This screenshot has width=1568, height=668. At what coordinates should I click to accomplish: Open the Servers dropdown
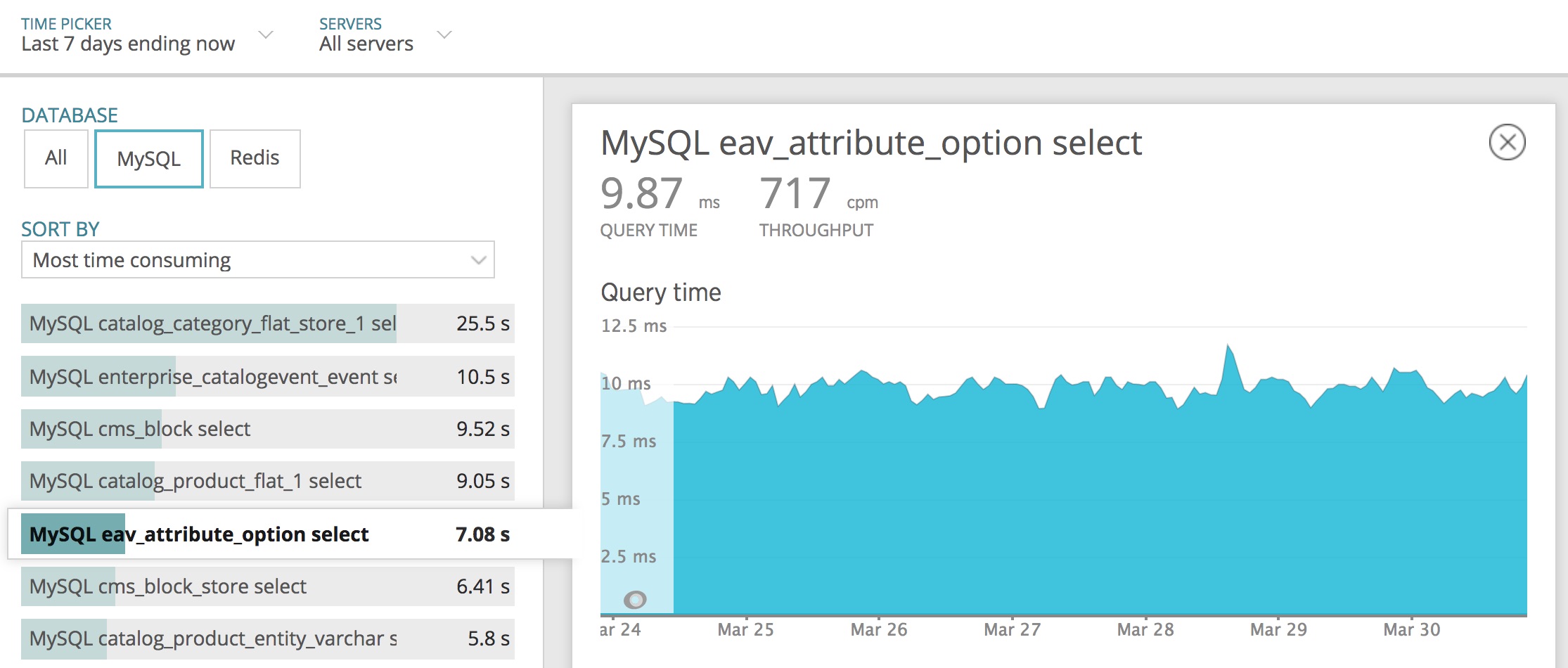[444, 34]
